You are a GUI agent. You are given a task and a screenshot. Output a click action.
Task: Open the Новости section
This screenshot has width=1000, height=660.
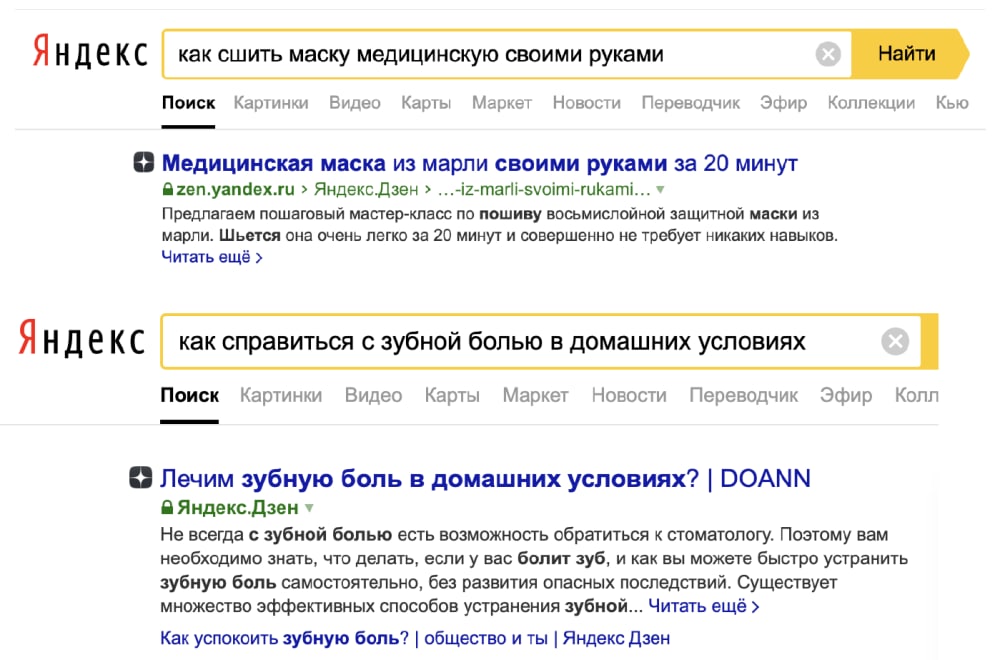pos(586,103)
